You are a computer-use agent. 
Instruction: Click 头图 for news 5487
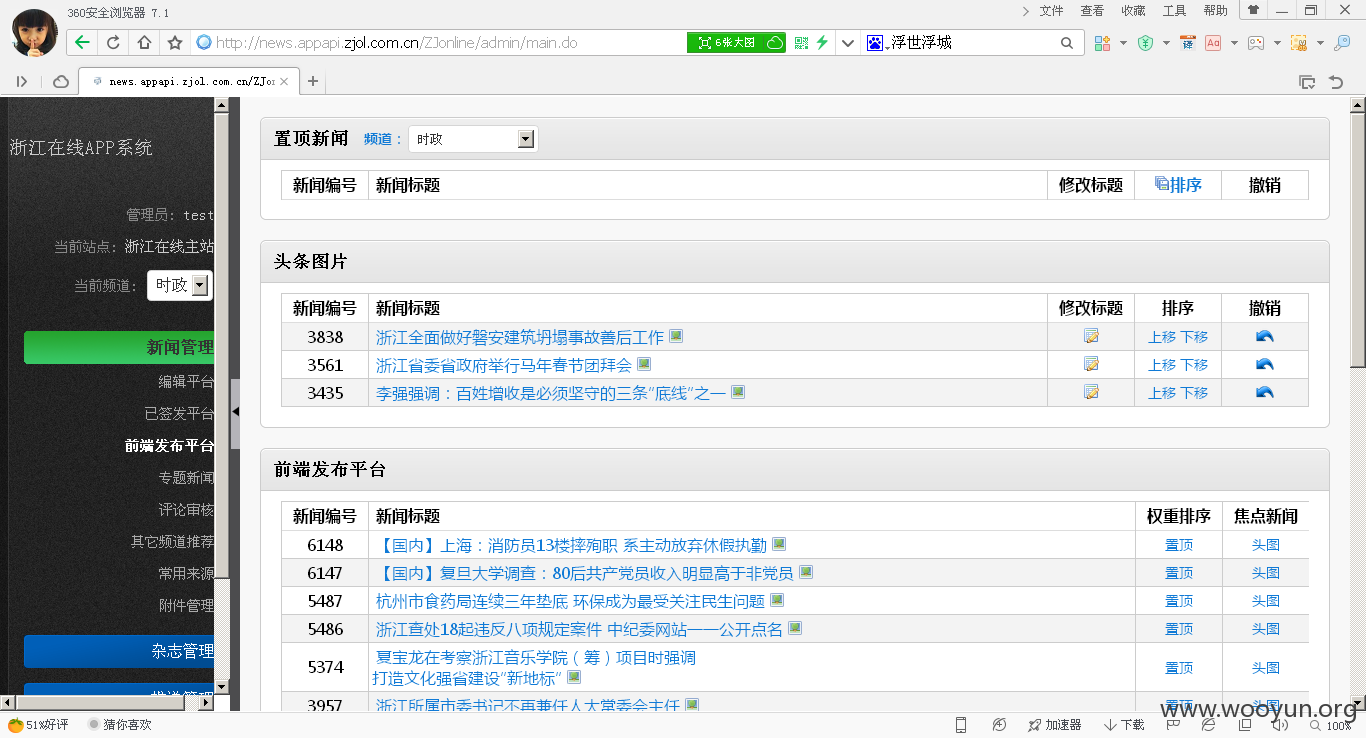pyautogui.click(x=1266, y=601)
